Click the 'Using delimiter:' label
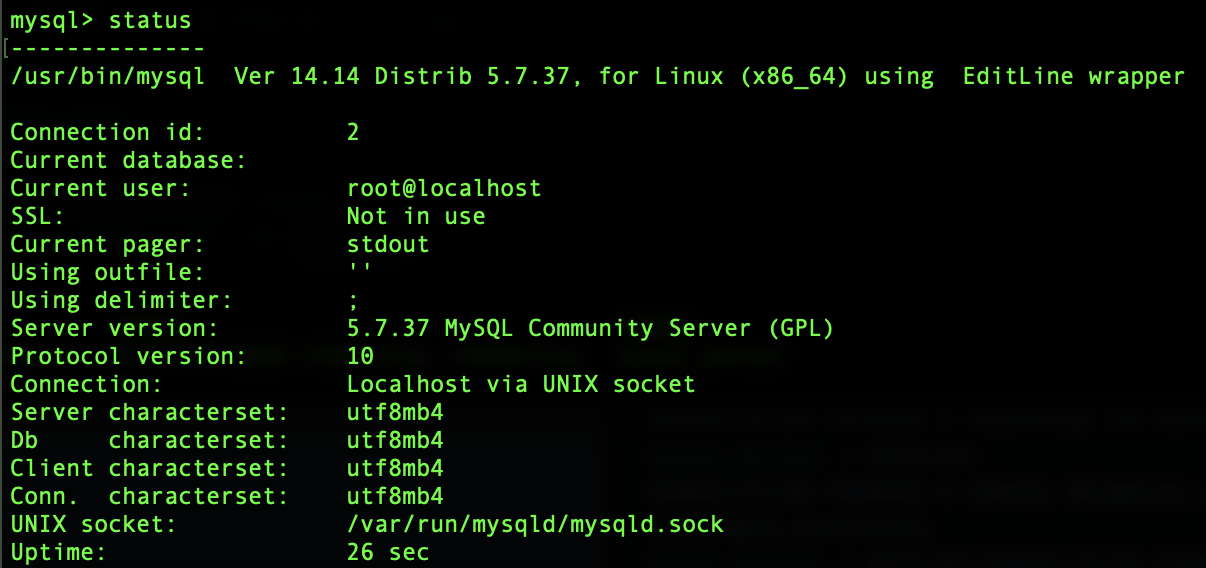The width and height of the screenshot is (1206, 568). (x=121, y=300)
